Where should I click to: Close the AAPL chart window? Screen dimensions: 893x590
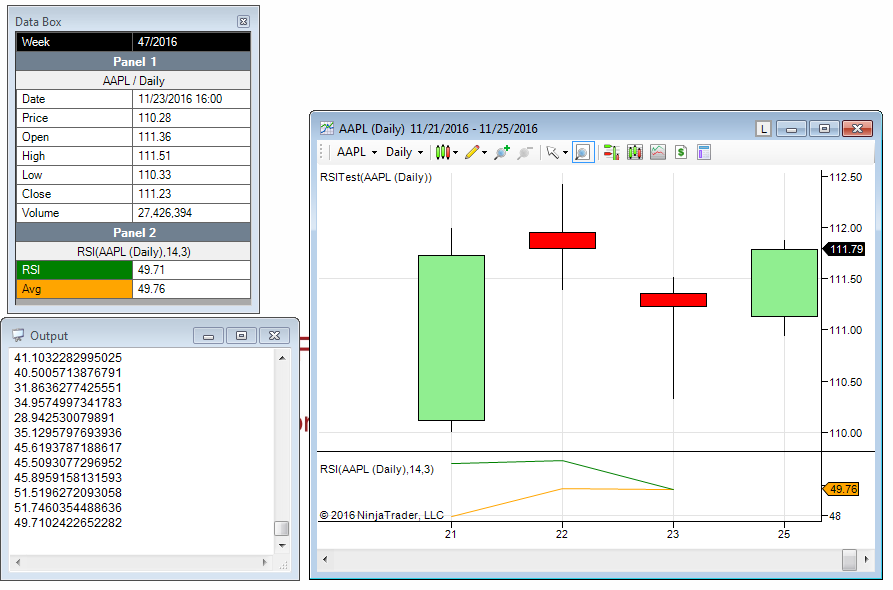tap(857, 129)
